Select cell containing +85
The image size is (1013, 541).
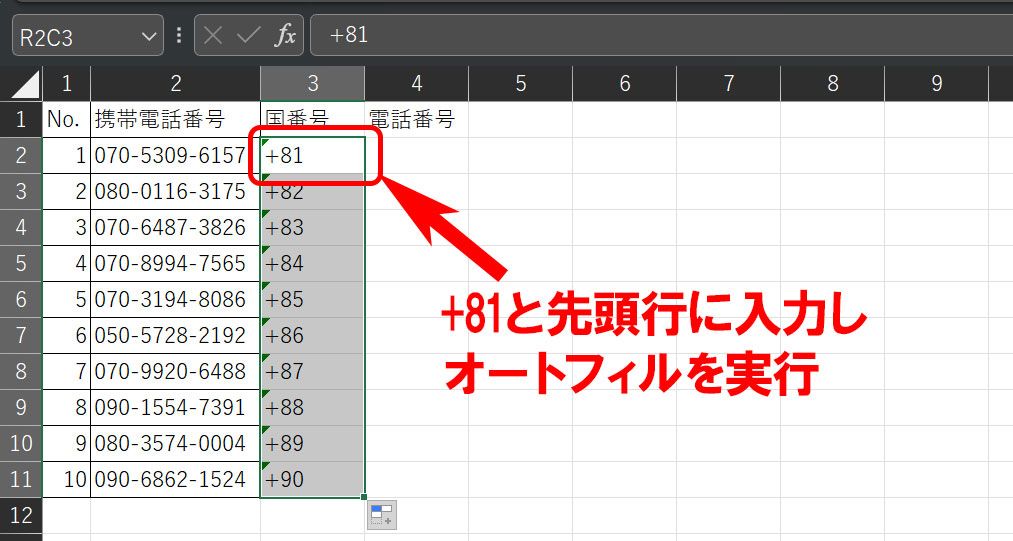(313, 299)
